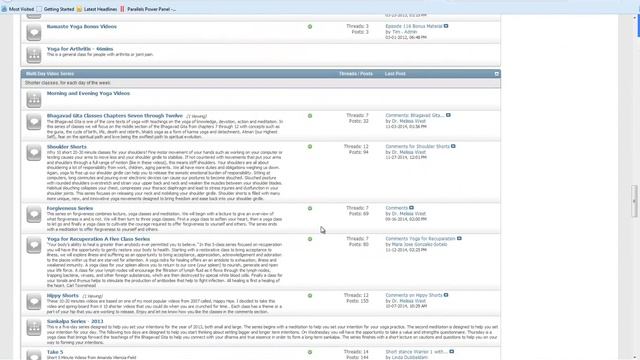The image size is (640, 360).
Task: Click the green dot in Take 5 row
Action: coord(310,352)
